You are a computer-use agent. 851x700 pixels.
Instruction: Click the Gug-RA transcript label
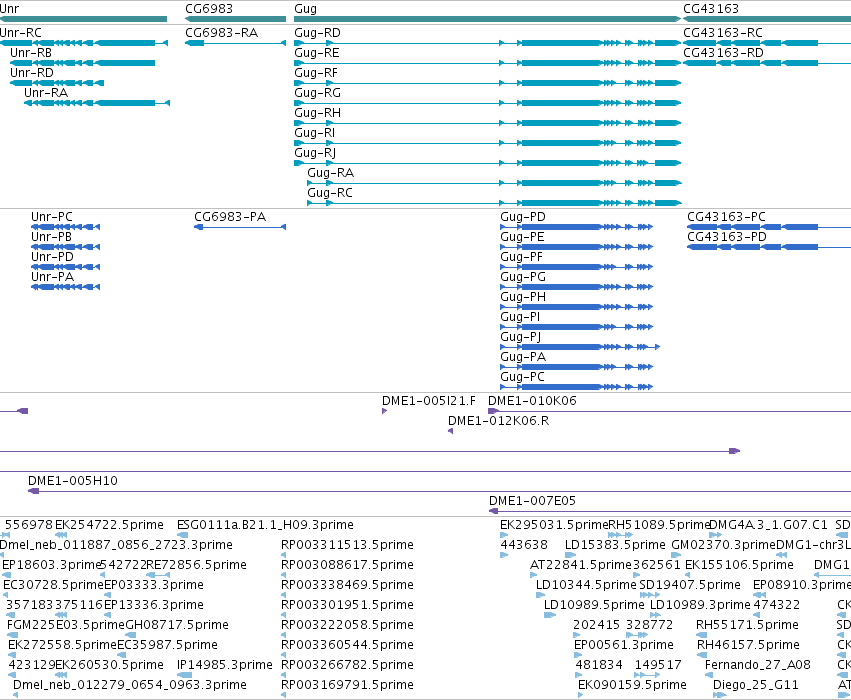(x=331, y=173)
